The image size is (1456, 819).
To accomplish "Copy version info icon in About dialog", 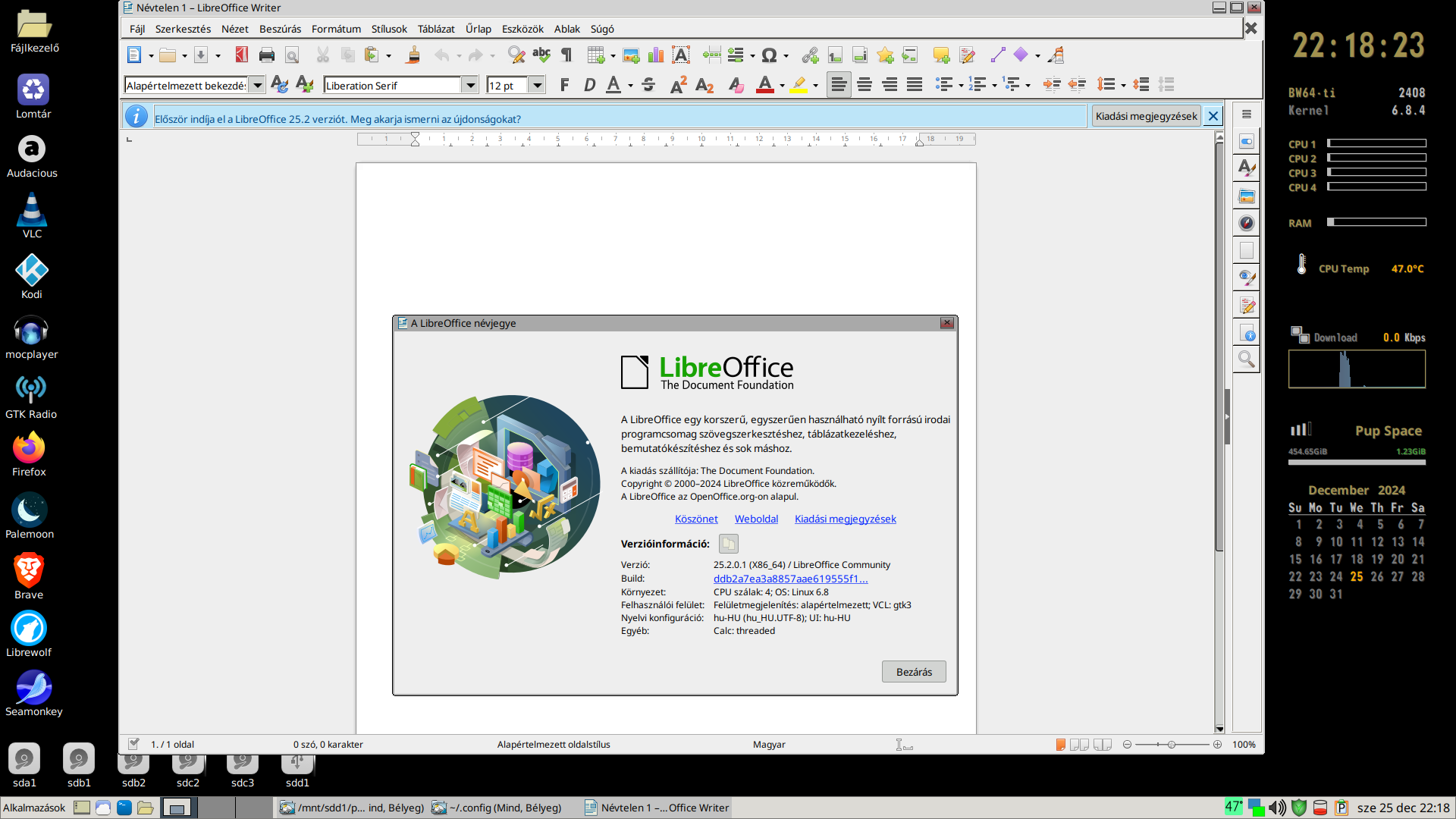I will point(728,544).
